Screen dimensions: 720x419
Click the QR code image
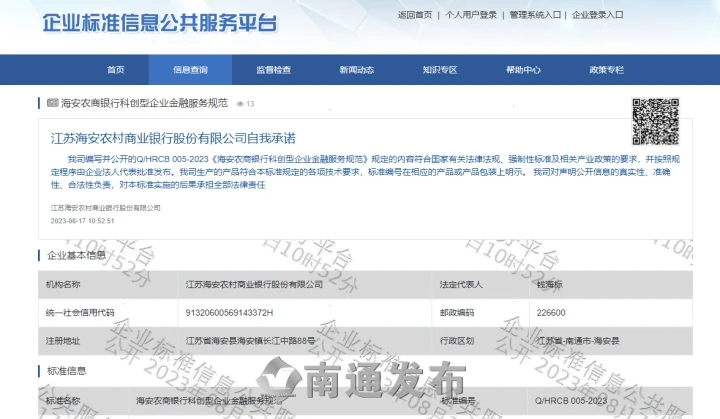[656, 123]
